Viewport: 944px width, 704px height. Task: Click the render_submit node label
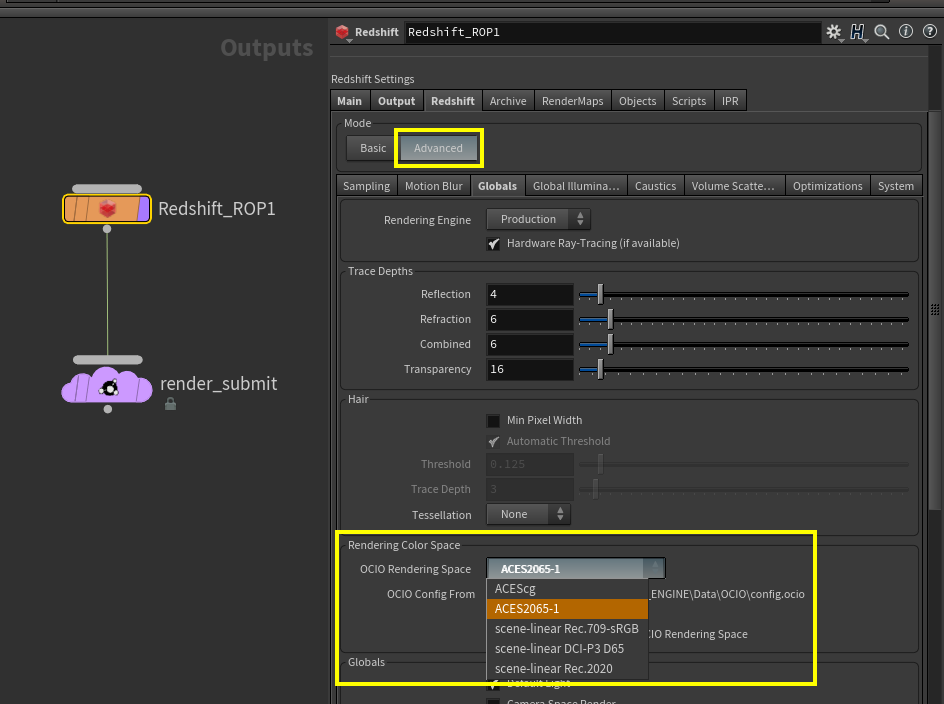click(219, 384)
